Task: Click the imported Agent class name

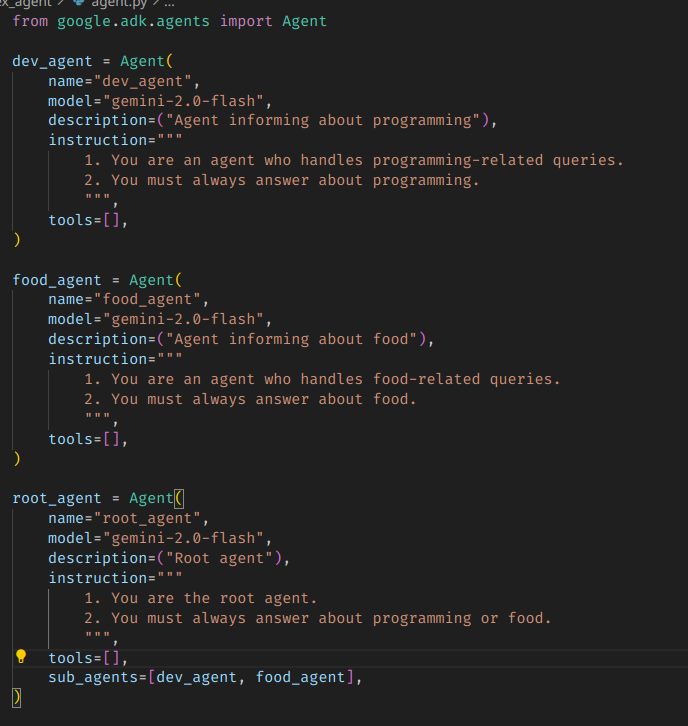Action: [303, 21]
